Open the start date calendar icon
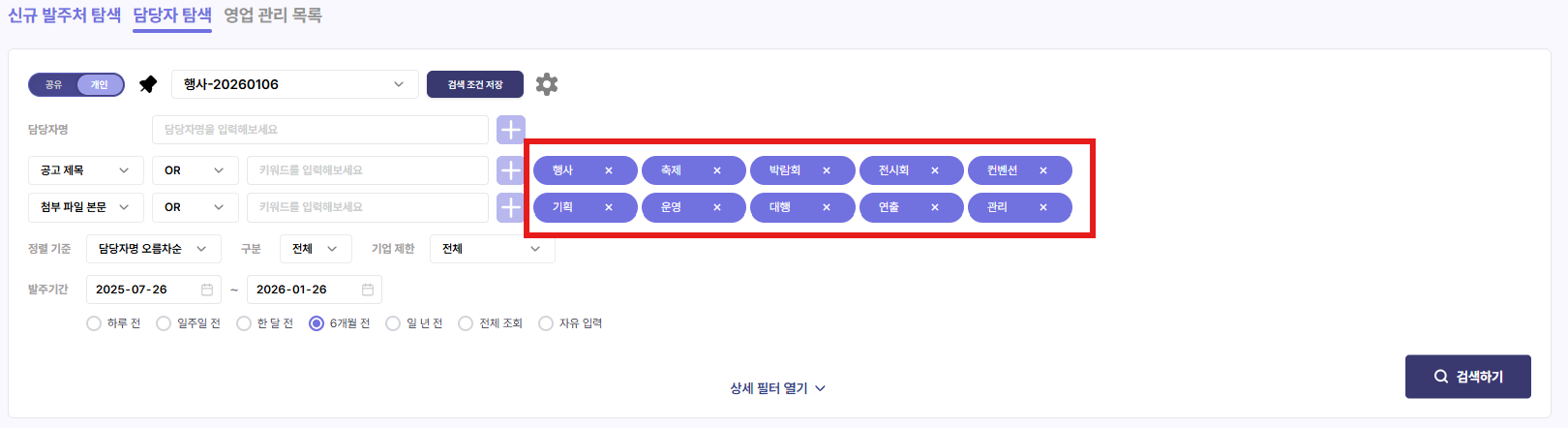The width and height of the screenshot is (1568, 428). point(207,290)
